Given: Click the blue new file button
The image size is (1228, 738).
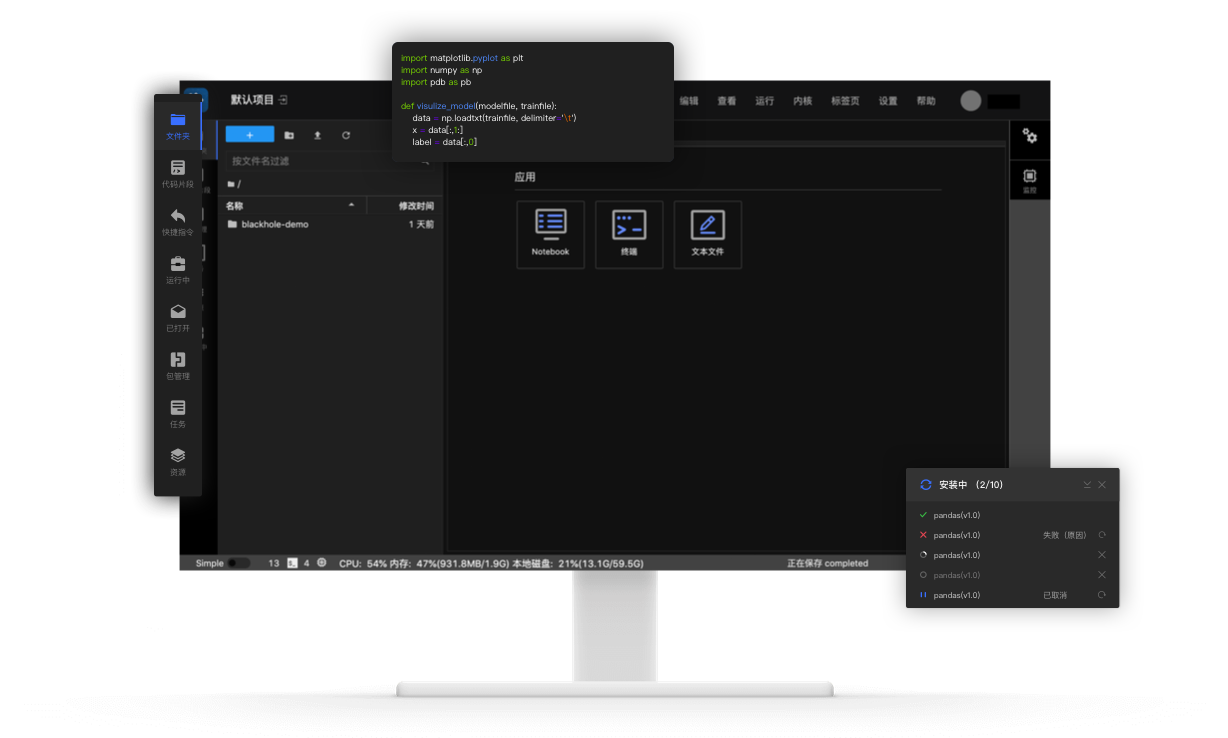Looking at the screenshot, I should pyautogui.click(x=249, y=134).
